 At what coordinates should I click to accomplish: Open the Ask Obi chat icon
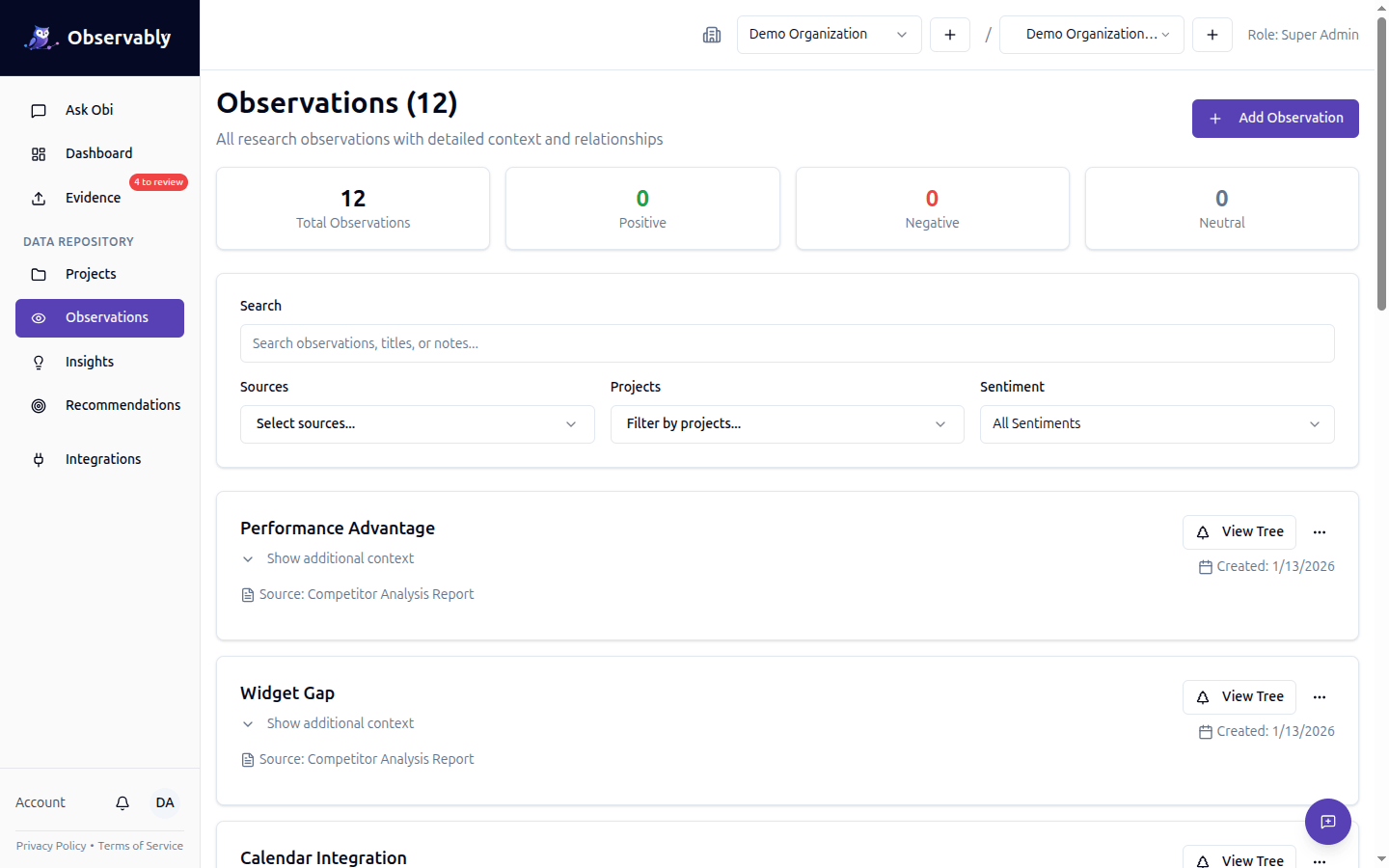[x=39, y=109]
